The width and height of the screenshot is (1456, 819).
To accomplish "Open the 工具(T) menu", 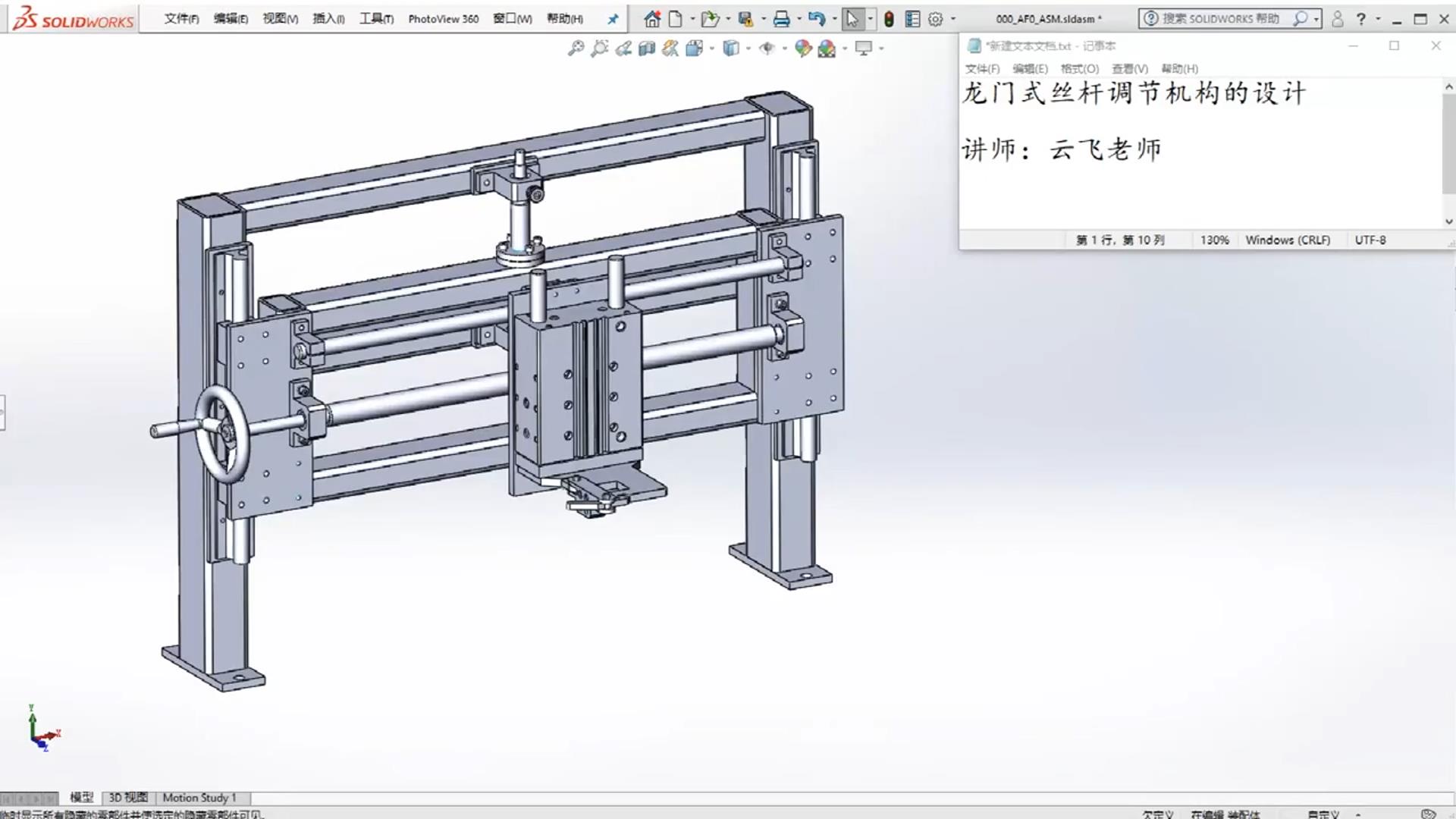I will [376, 19].
